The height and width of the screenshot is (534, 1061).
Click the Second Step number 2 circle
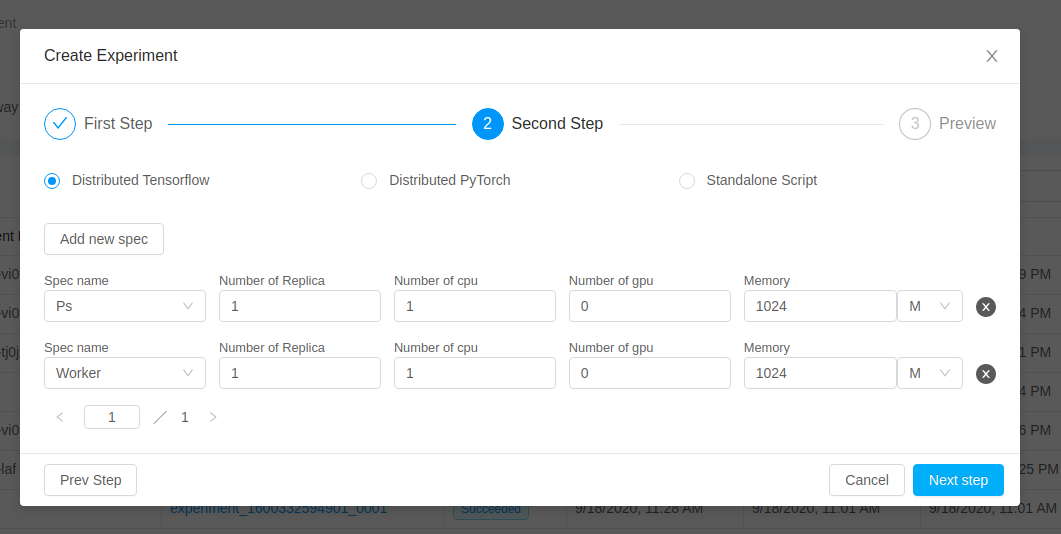(487, 124)
